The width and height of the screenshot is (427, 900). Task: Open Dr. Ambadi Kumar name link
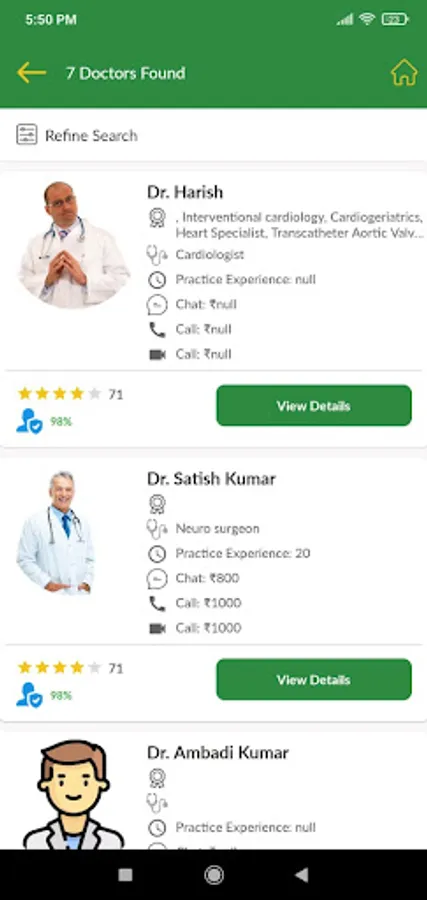pos(218,752)
